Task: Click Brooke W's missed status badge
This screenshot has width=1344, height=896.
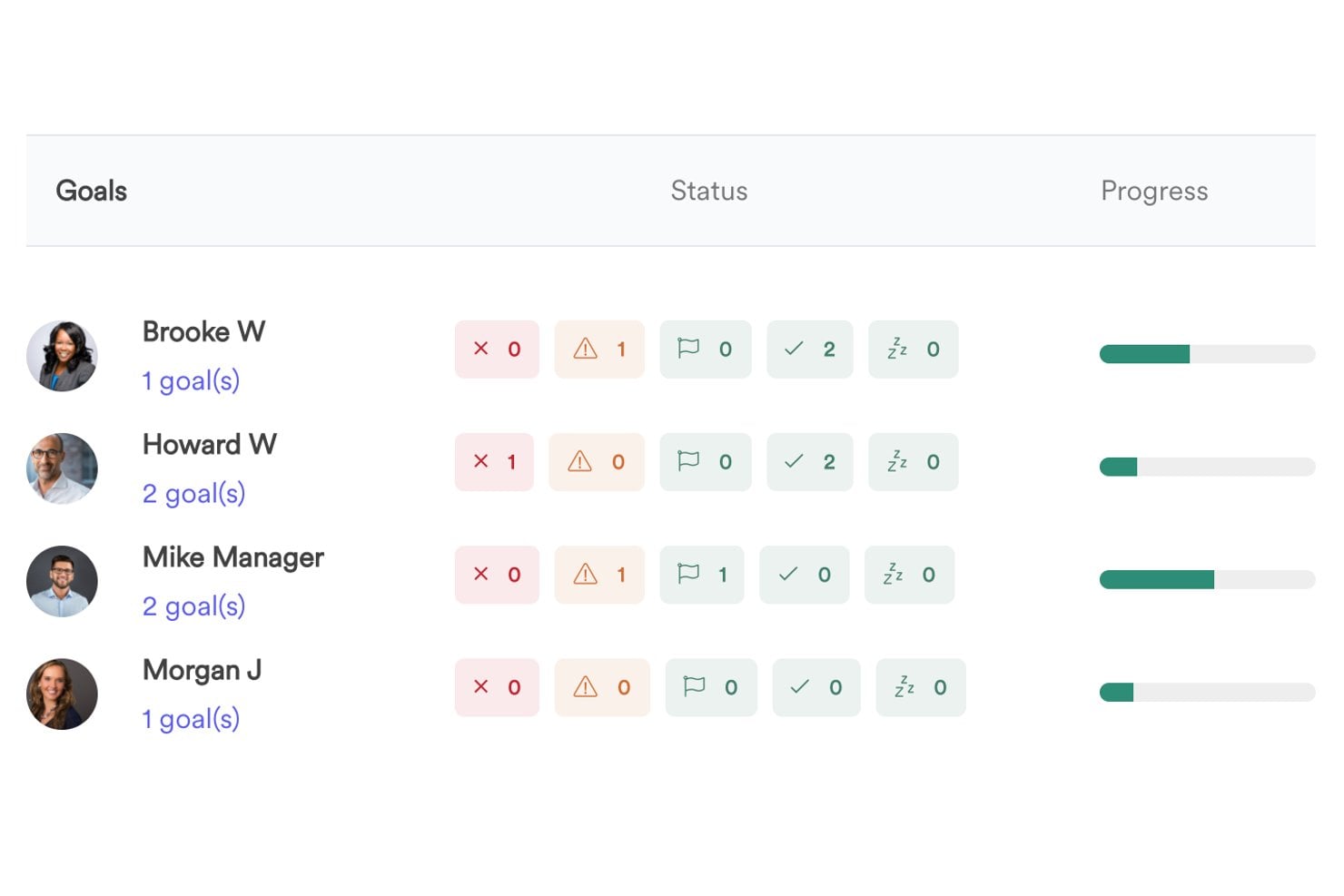Action: coord(497,350)
